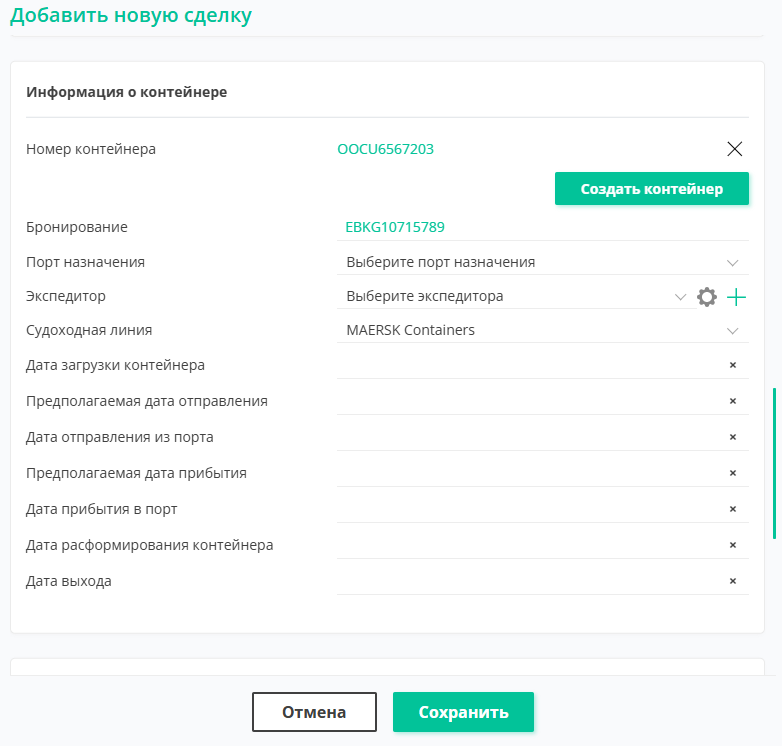Remove container number OOCU6567203 with X icon

734,149
